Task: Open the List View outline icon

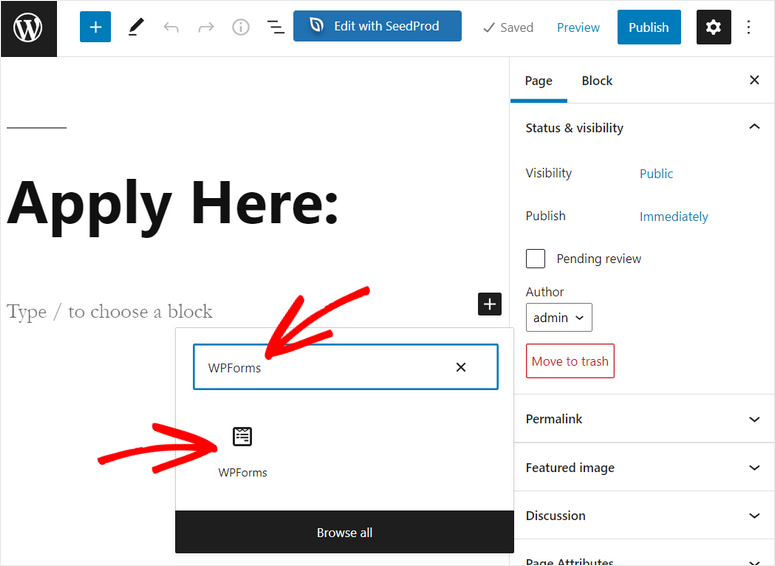Action: (x=275, y=27)
